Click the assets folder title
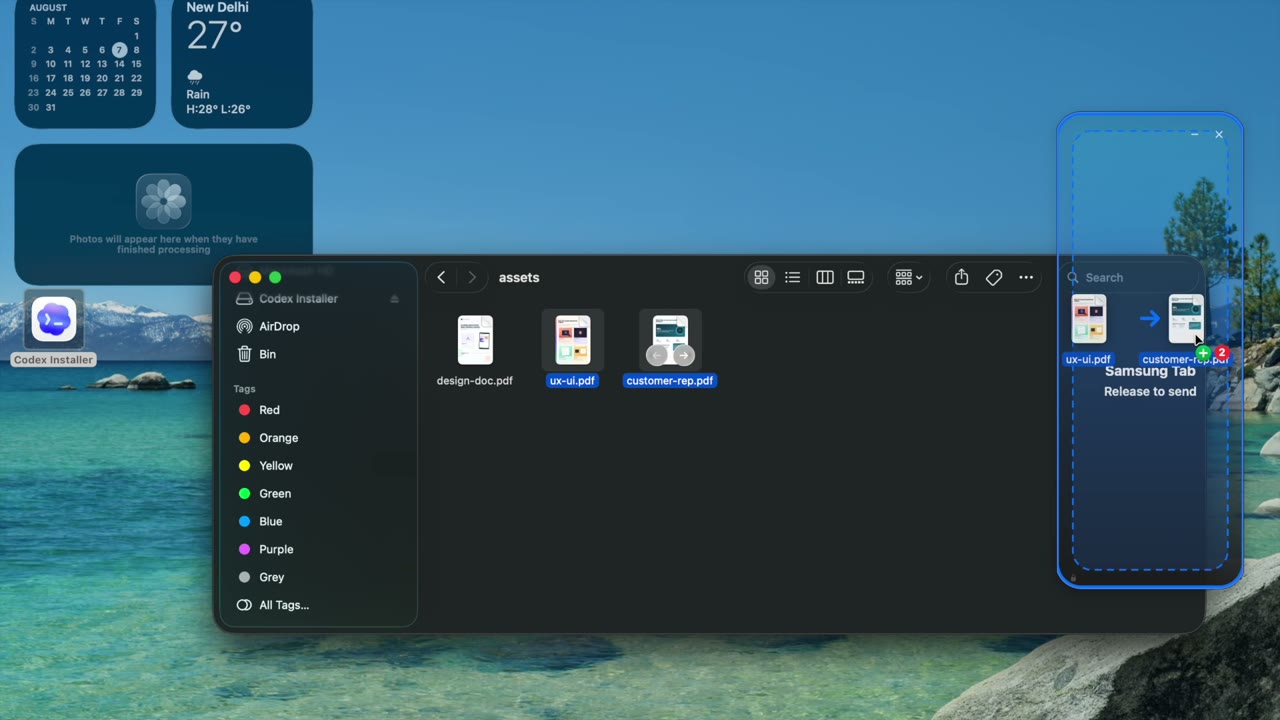This screenshot has height=720, width=1280. click(x=519, y=278)
